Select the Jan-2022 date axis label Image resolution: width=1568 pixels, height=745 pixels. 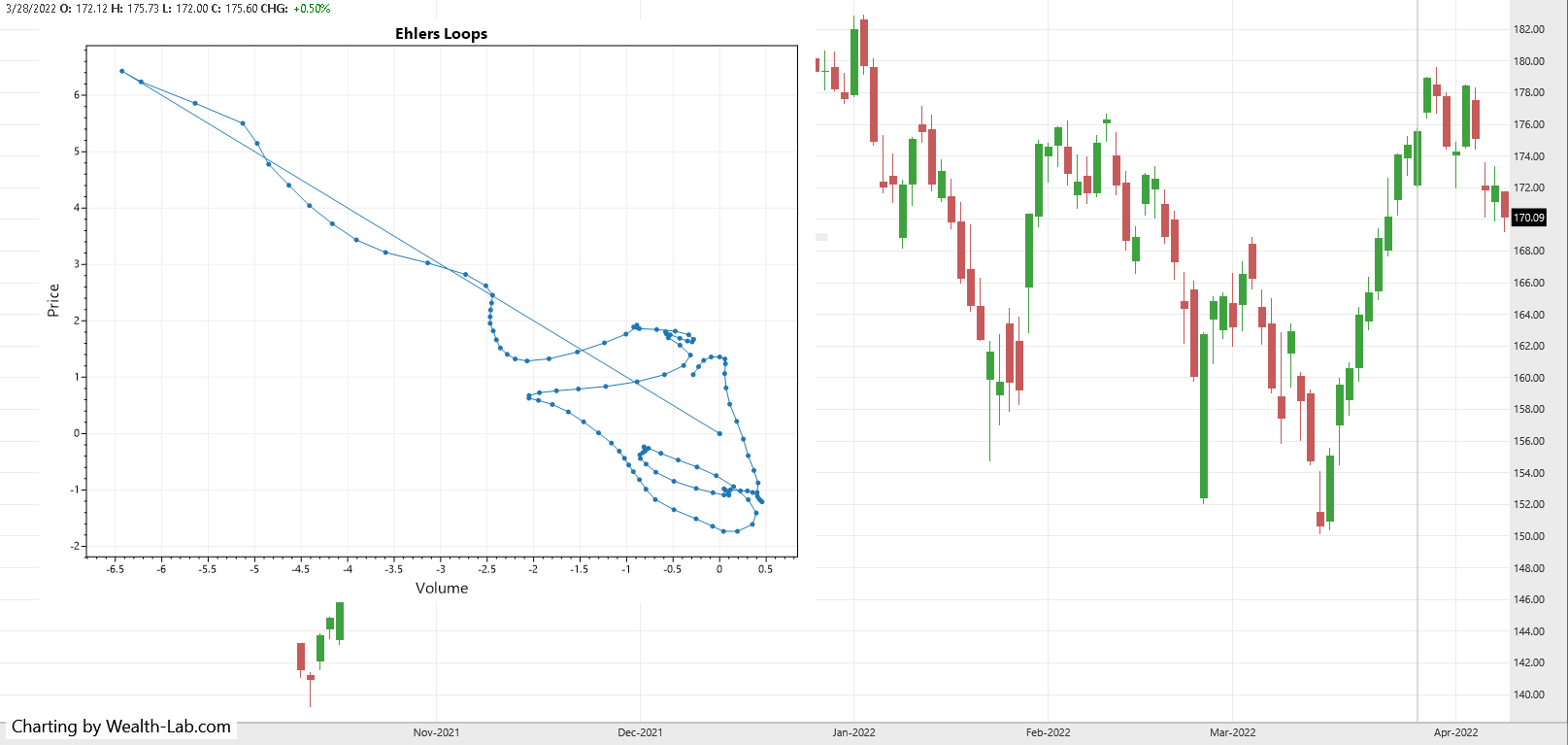pos(853,732)
